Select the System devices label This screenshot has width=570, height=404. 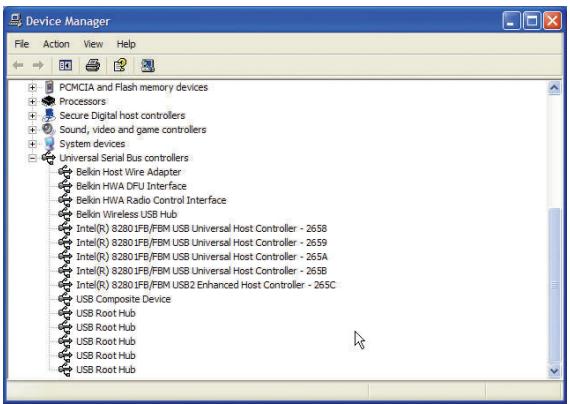(x=92, y=144)
